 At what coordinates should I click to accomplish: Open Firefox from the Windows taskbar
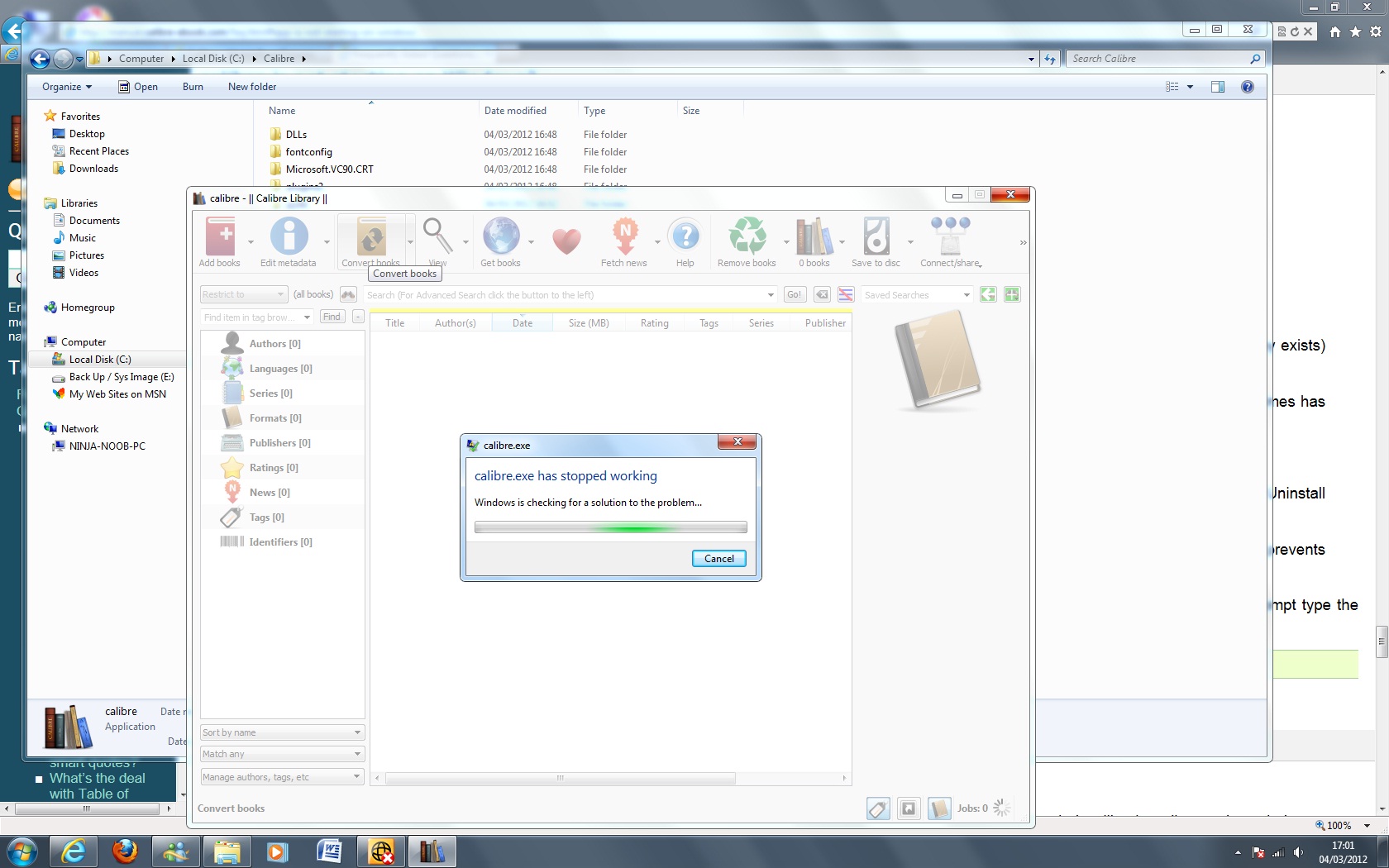pos(125,851)
